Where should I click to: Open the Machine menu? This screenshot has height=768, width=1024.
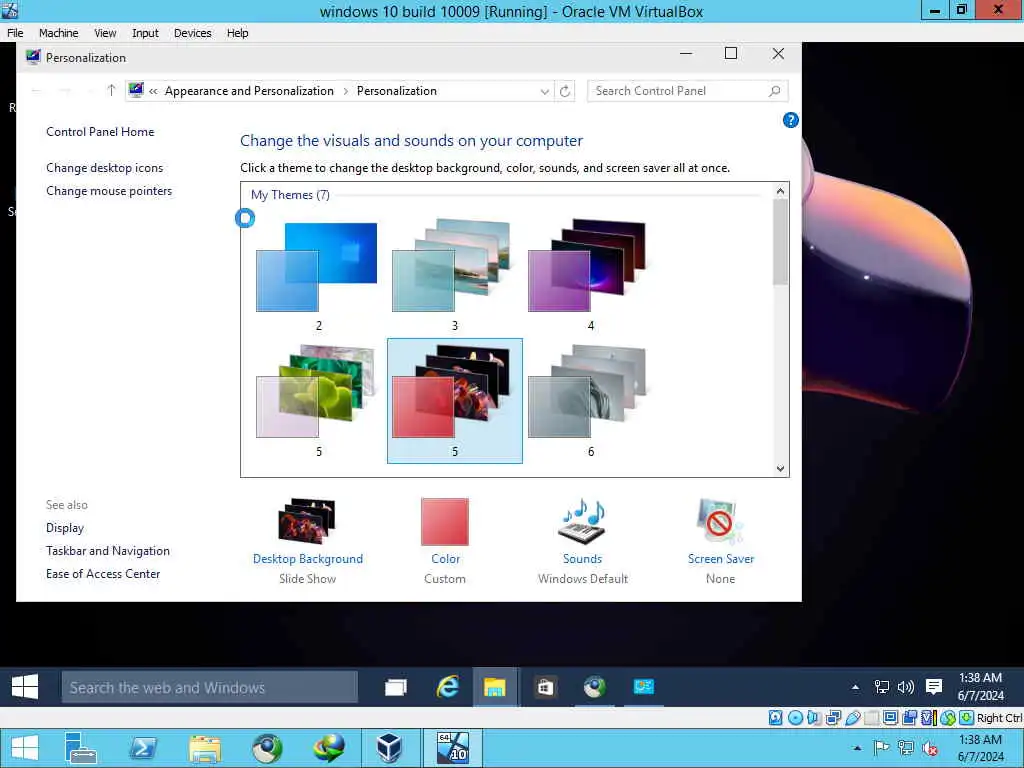(x=58, y=33)
